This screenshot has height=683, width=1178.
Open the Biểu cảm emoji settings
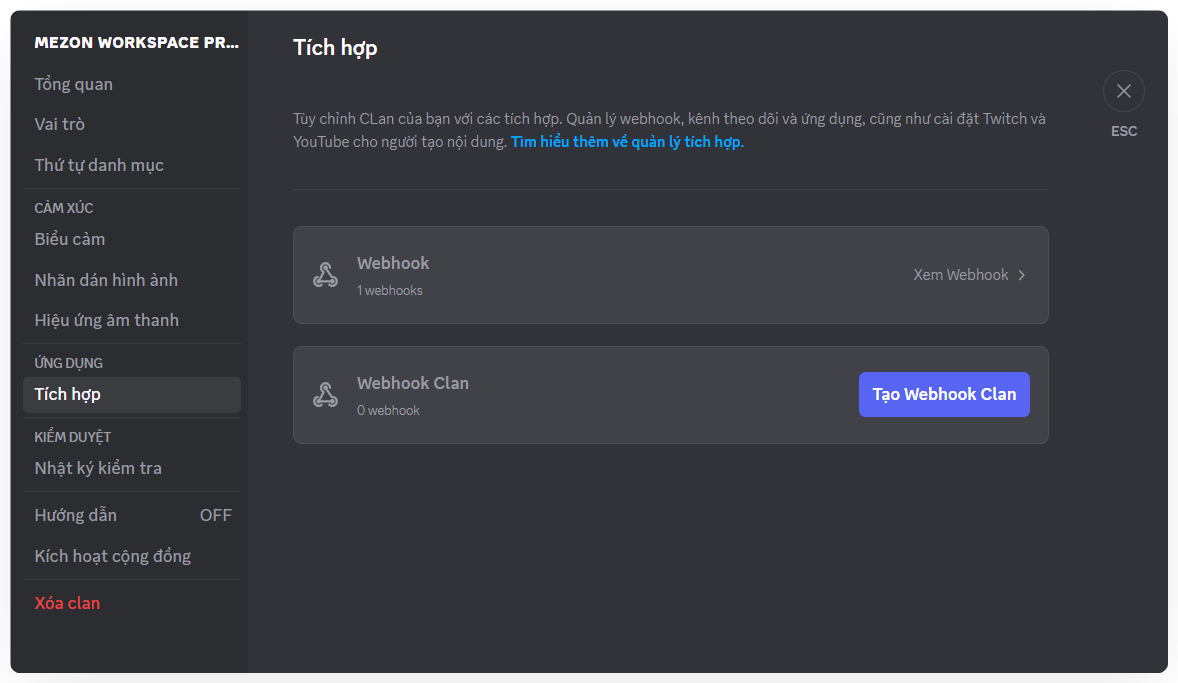(x=69, y=239)
